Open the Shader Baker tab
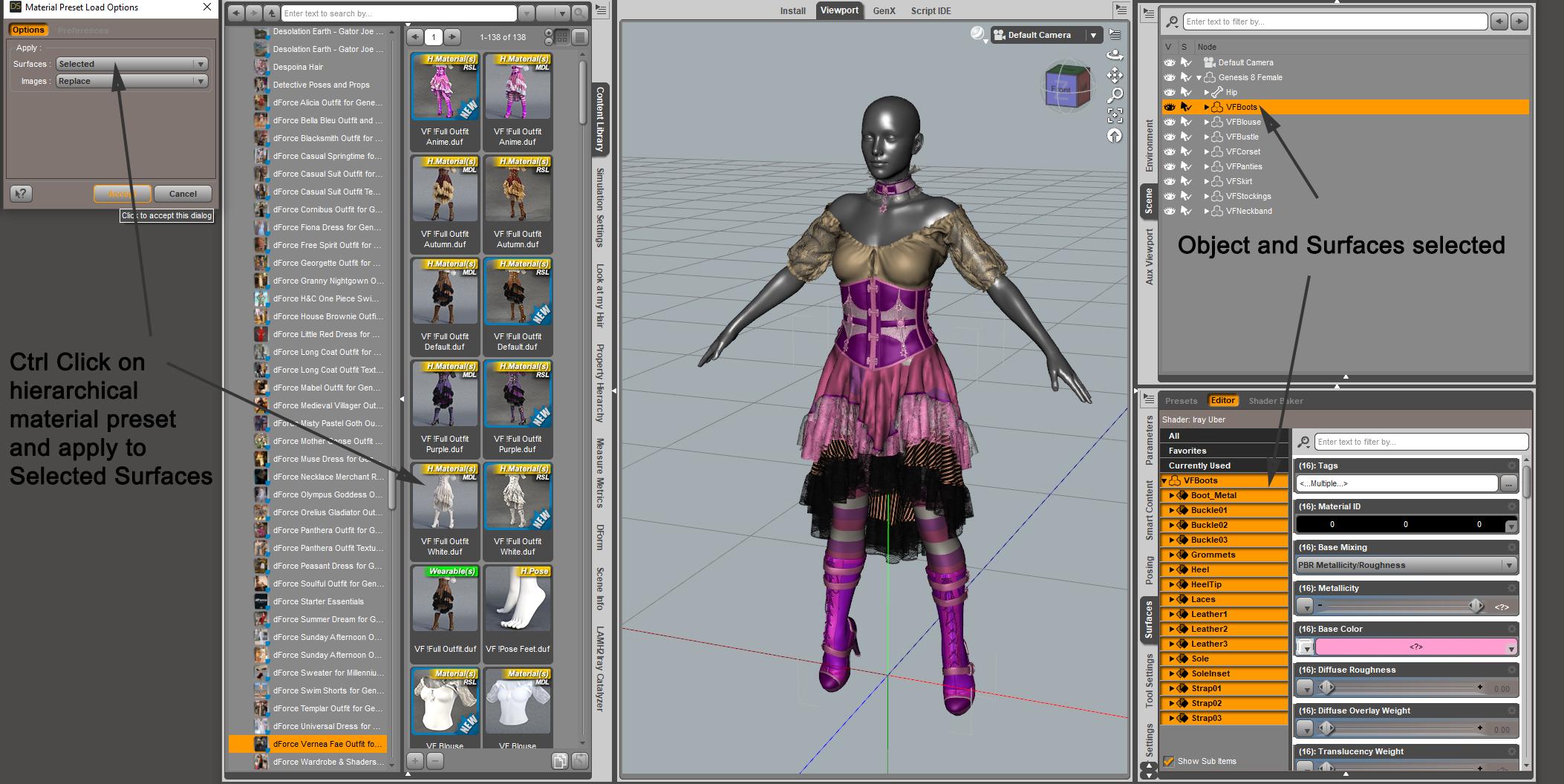This screenshot has height=784, width=1564. point(1276,401)
